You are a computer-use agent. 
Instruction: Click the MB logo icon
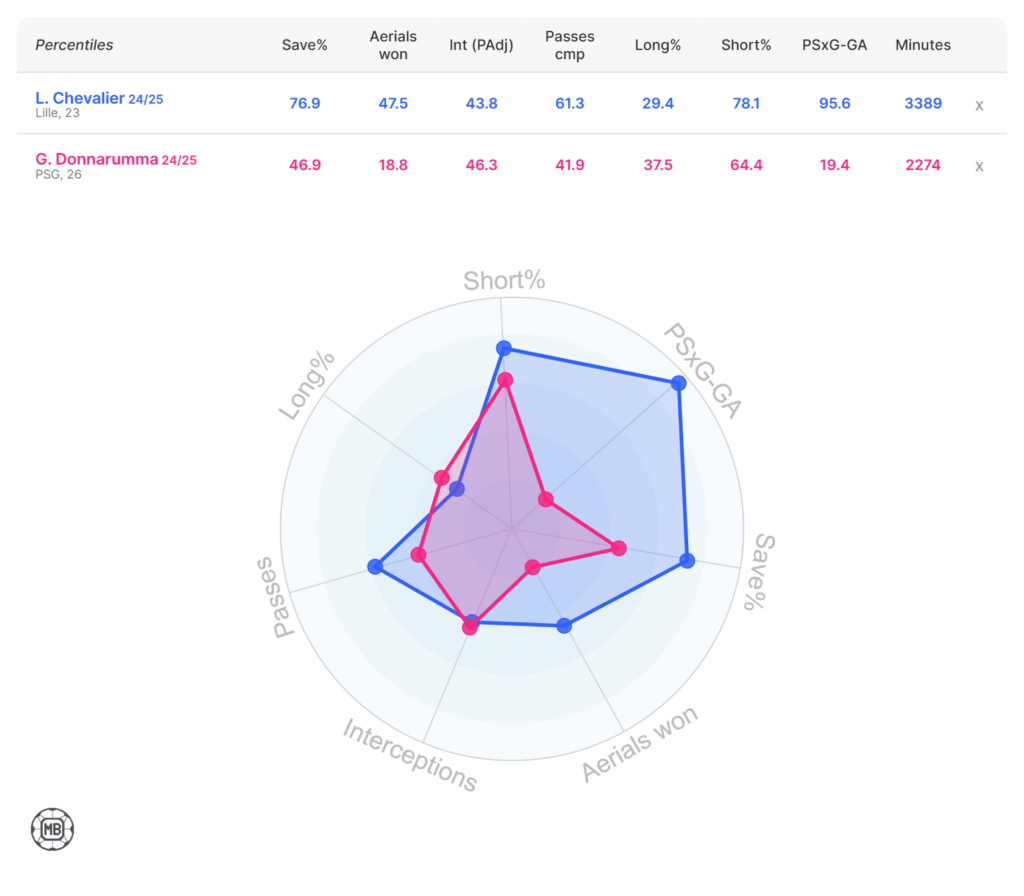tap(53, 829)
